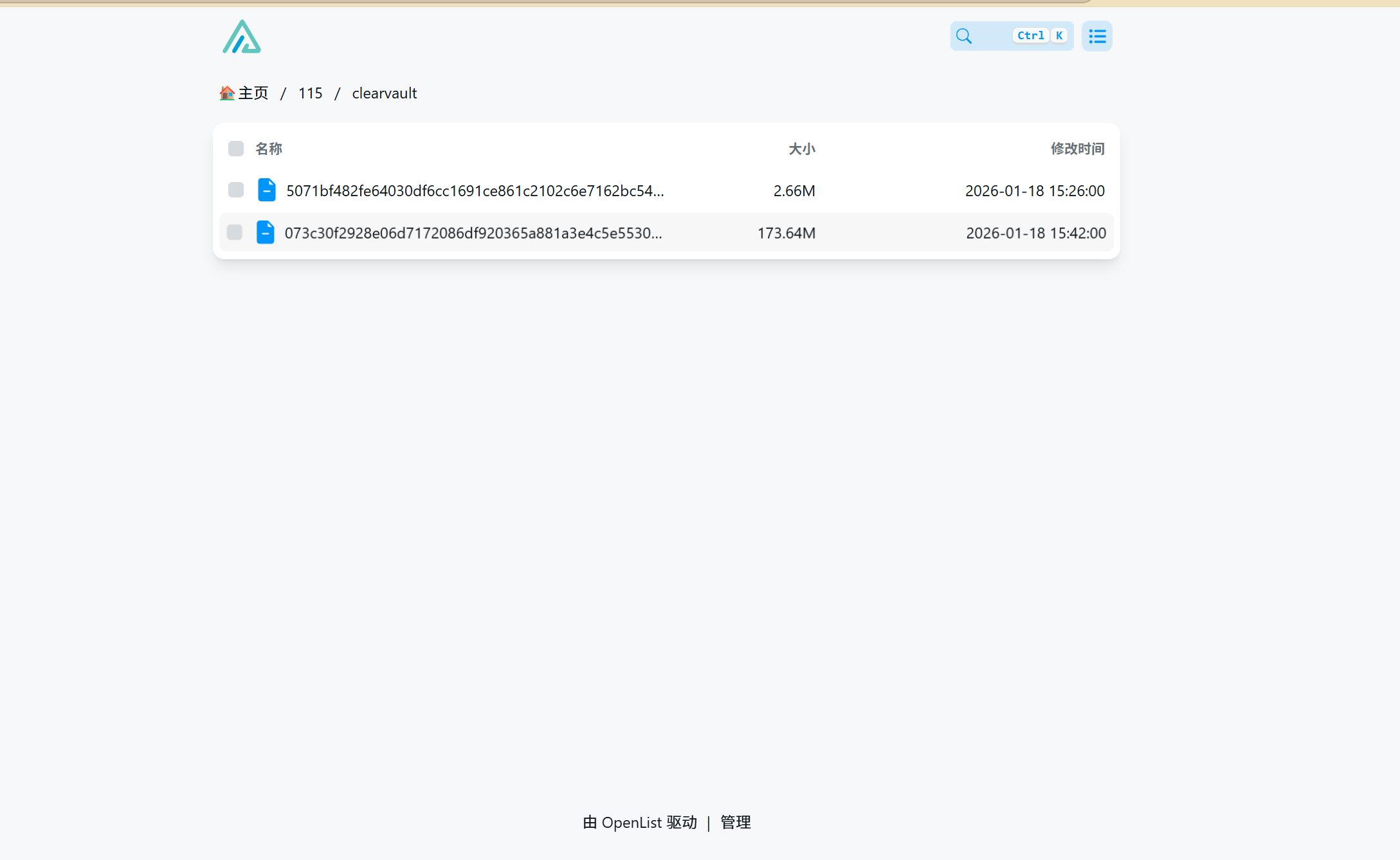Sort by 名称 column header
This screenshot has height=860, width=1400.
[x=269, y=149]
